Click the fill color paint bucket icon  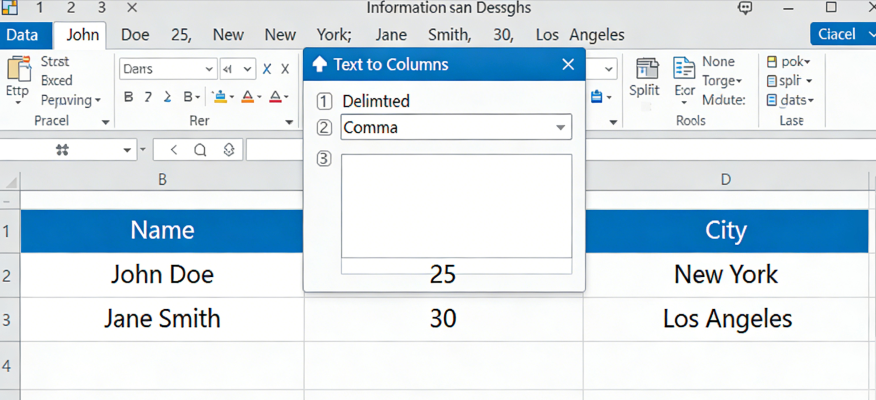[220, 97]
